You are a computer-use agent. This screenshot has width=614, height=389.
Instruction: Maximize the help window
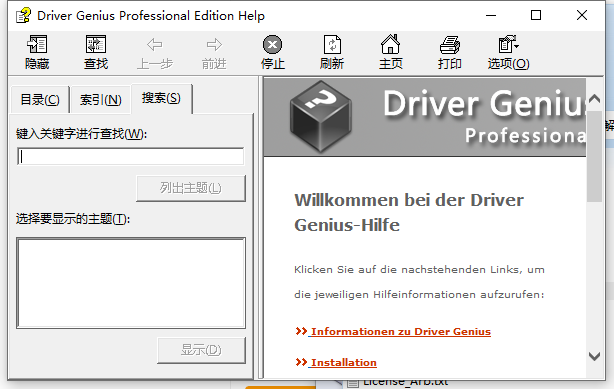tap(536, 15)
